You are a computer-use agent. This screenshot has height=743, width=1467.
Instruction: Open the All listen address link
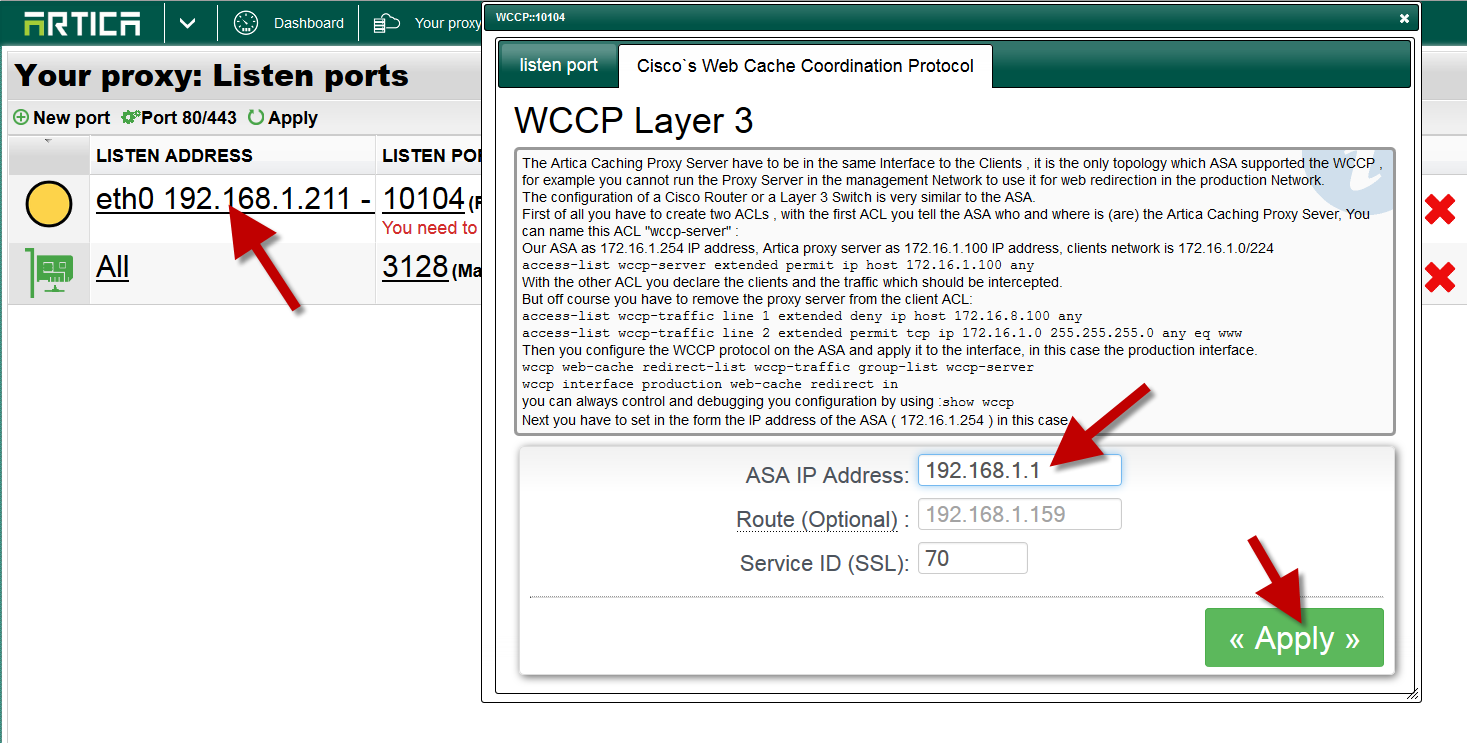112,267
